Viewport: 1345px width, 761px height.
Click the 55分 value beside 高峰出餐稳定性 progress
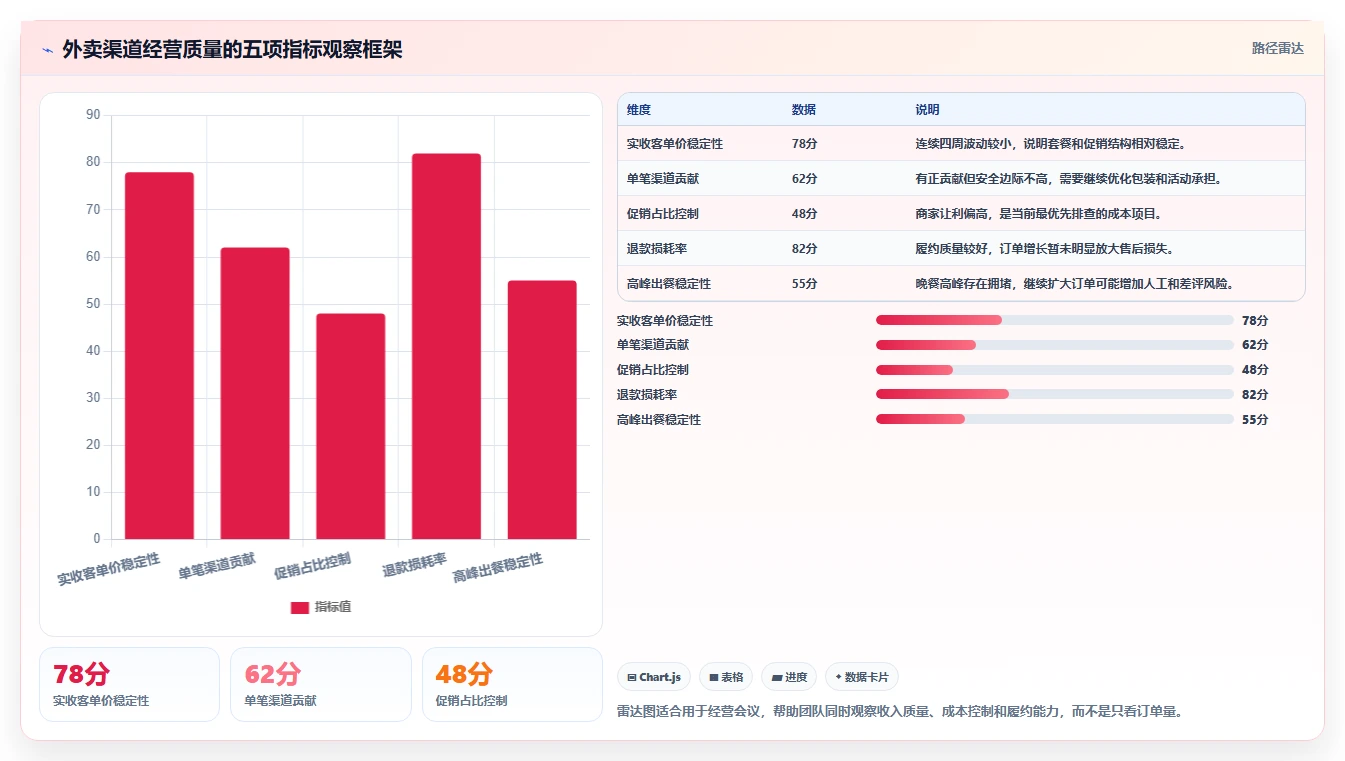(x=1255, y=420)
